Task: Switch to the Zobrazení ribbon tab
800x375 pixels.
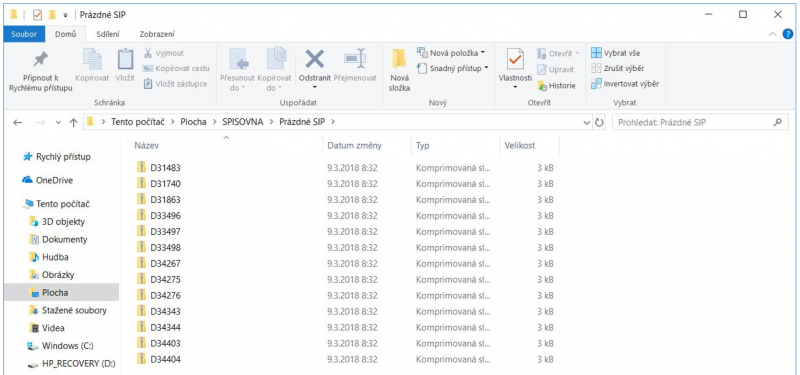Action: click(157, 34)
